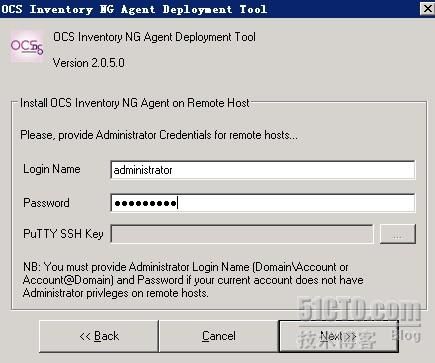Click the Login Name input field

[263, 170]
